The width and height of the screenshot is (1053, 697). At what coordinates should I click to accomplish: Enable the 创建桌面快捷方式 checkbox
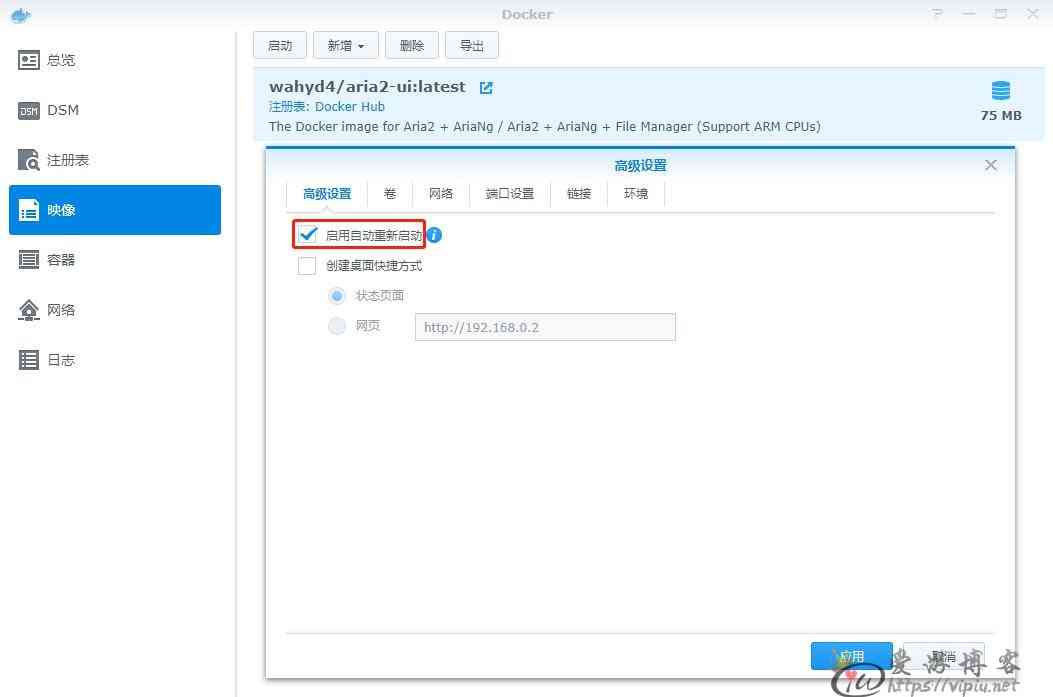308,266
